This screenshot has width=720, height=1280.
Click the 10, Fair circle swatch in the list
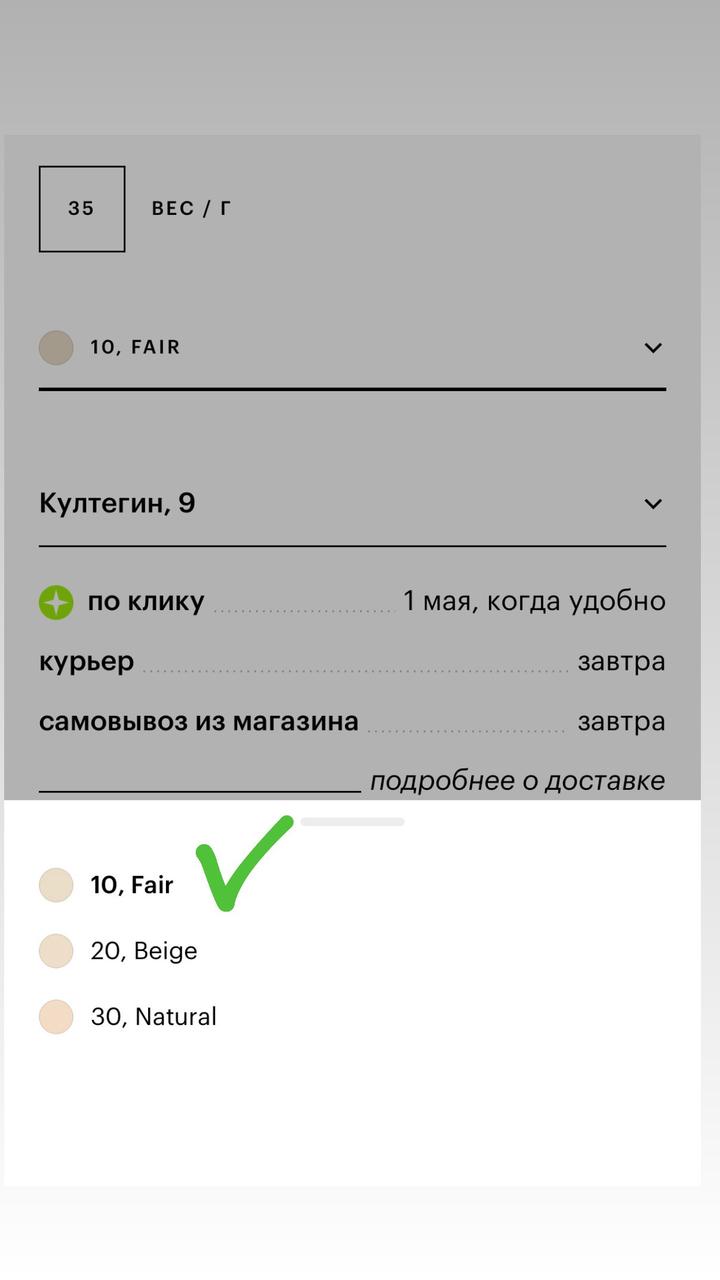(56, 885)
